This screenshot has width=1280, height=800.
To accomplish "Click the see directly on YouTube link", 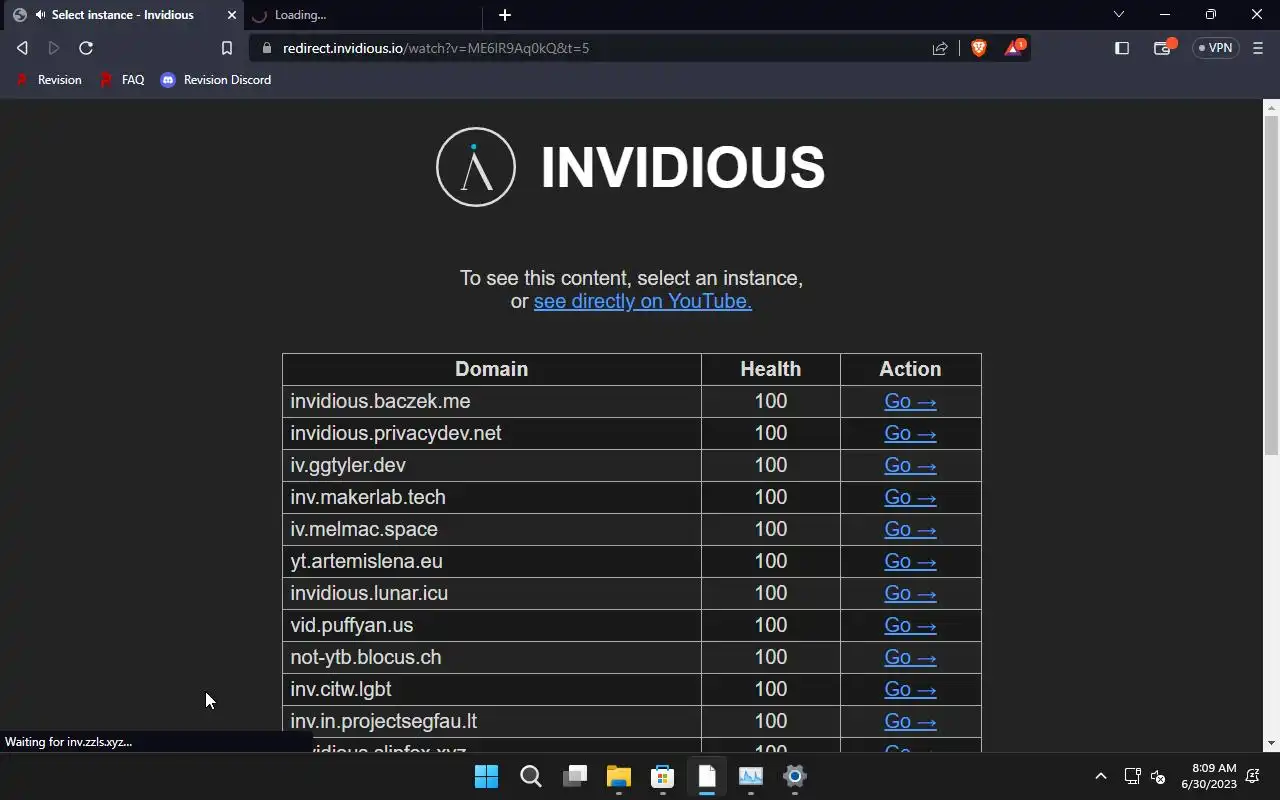I will 643,301.
